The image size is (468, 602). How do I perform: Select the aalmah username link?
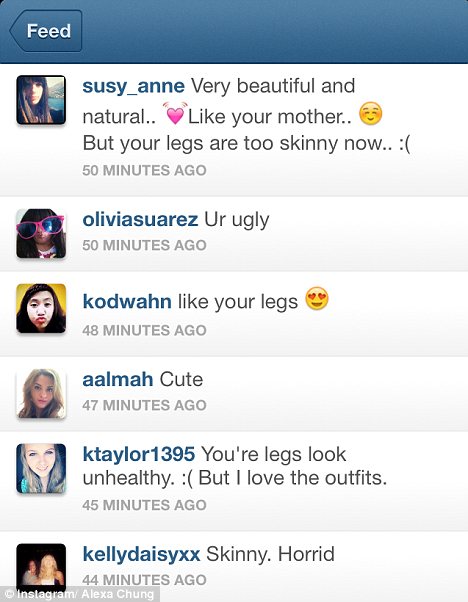(x=118, y=380)
